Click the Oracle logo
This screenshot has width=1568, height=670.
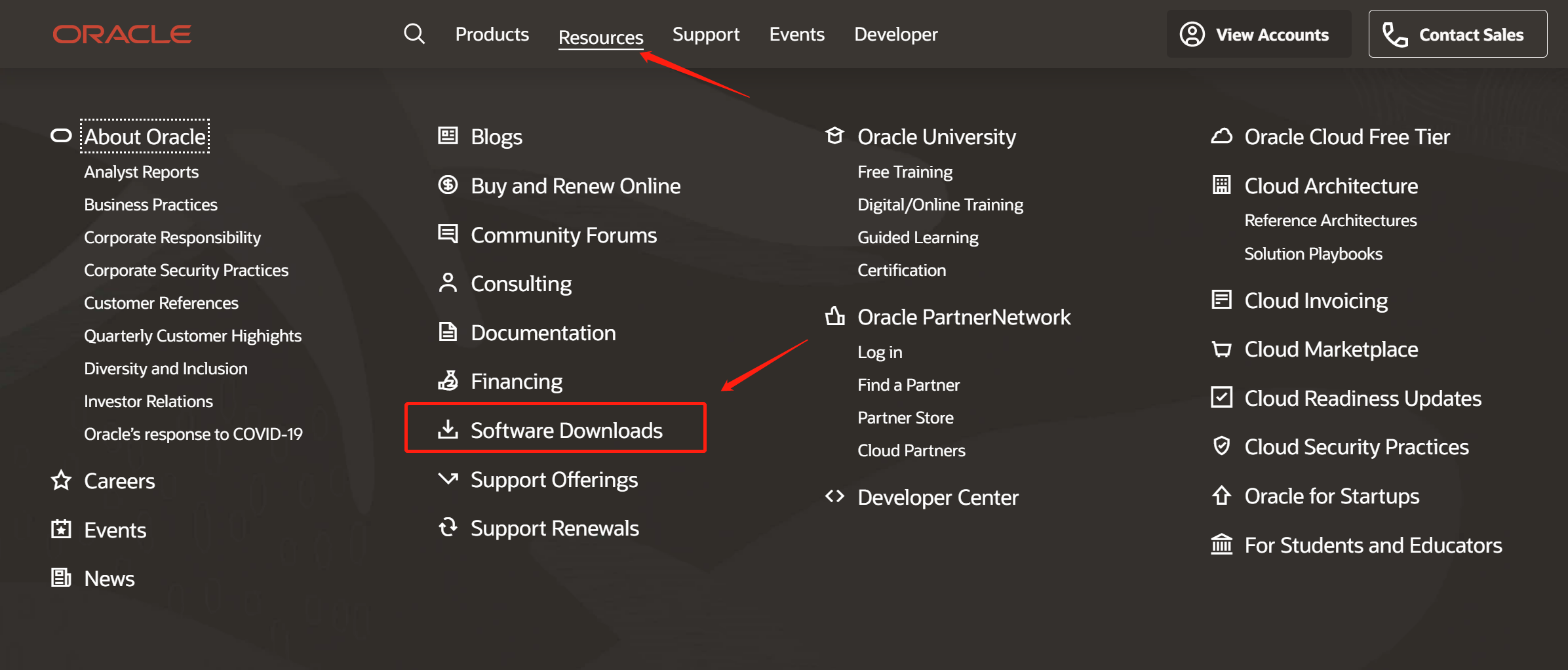pyautogui.click(x=122, y=34)
